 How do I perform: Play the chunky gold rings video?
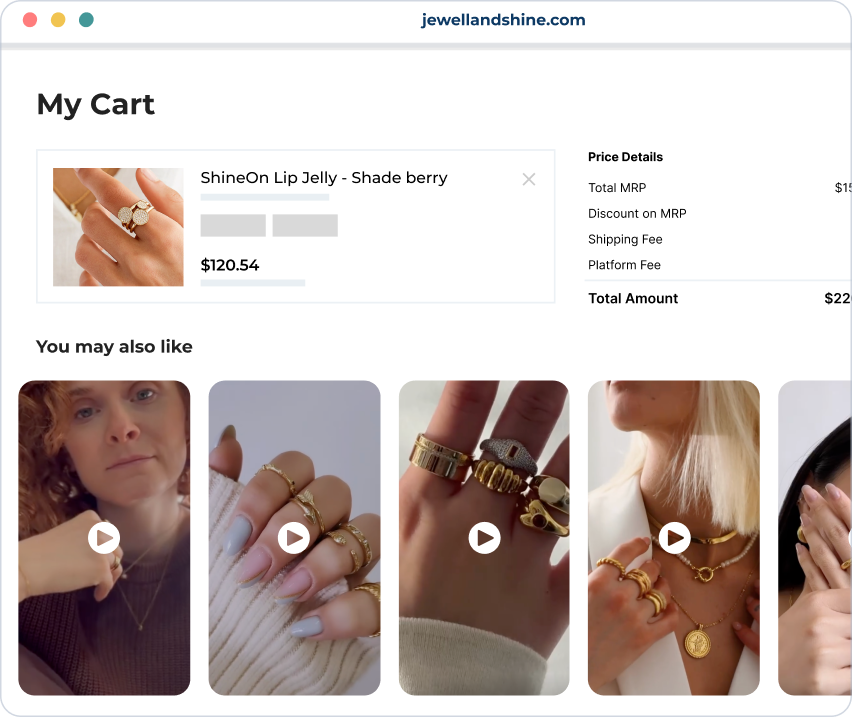pos(484,538)
